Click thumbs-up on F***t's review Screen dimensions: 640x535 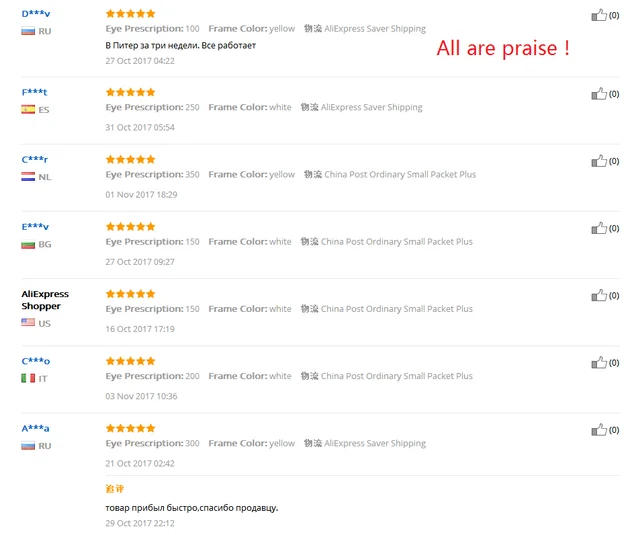tap(599, 94)
